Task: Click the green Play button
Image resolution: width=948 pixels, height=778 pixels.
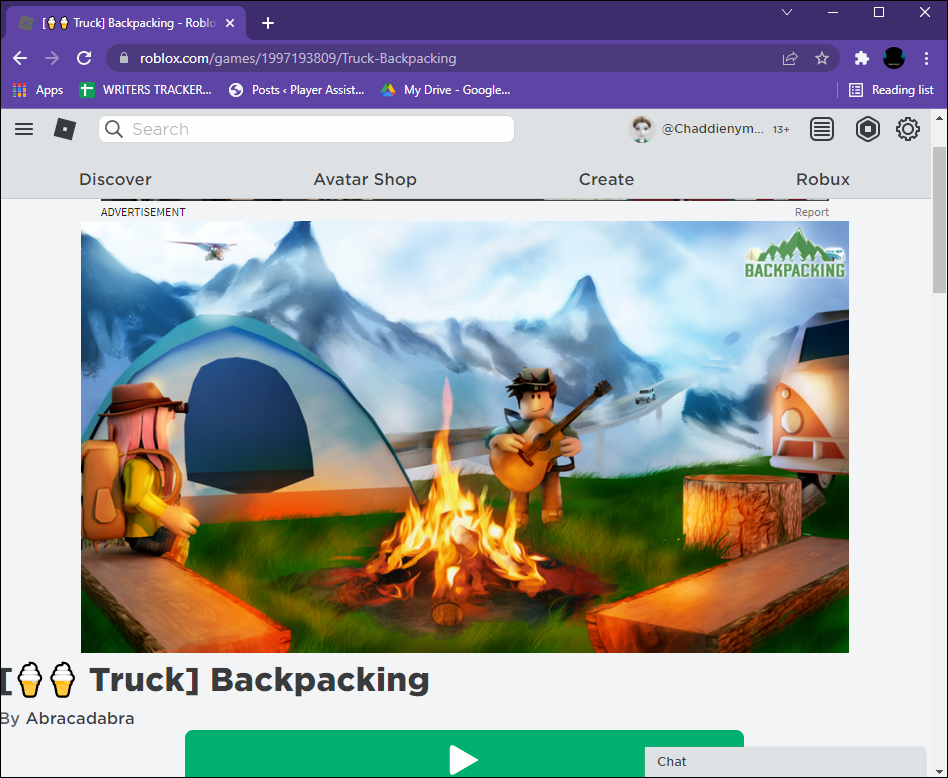Action: (464, 753)
